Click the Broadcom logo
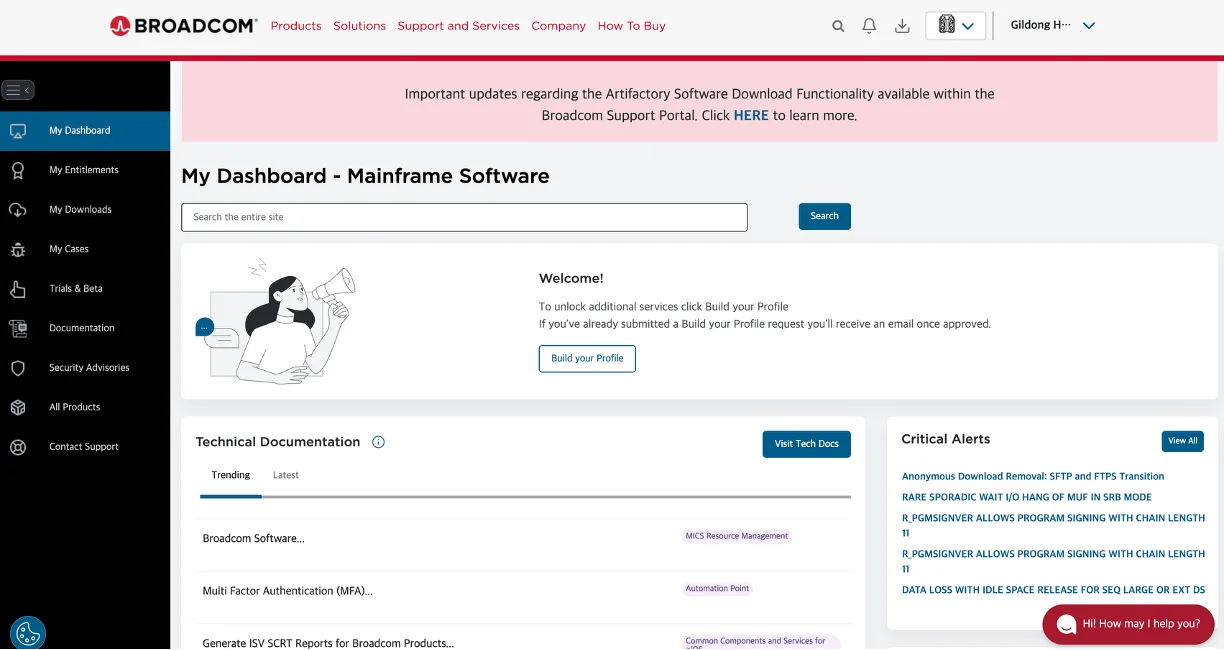Viewport: 1224px width, 650px height. click(x=183, y=26)
